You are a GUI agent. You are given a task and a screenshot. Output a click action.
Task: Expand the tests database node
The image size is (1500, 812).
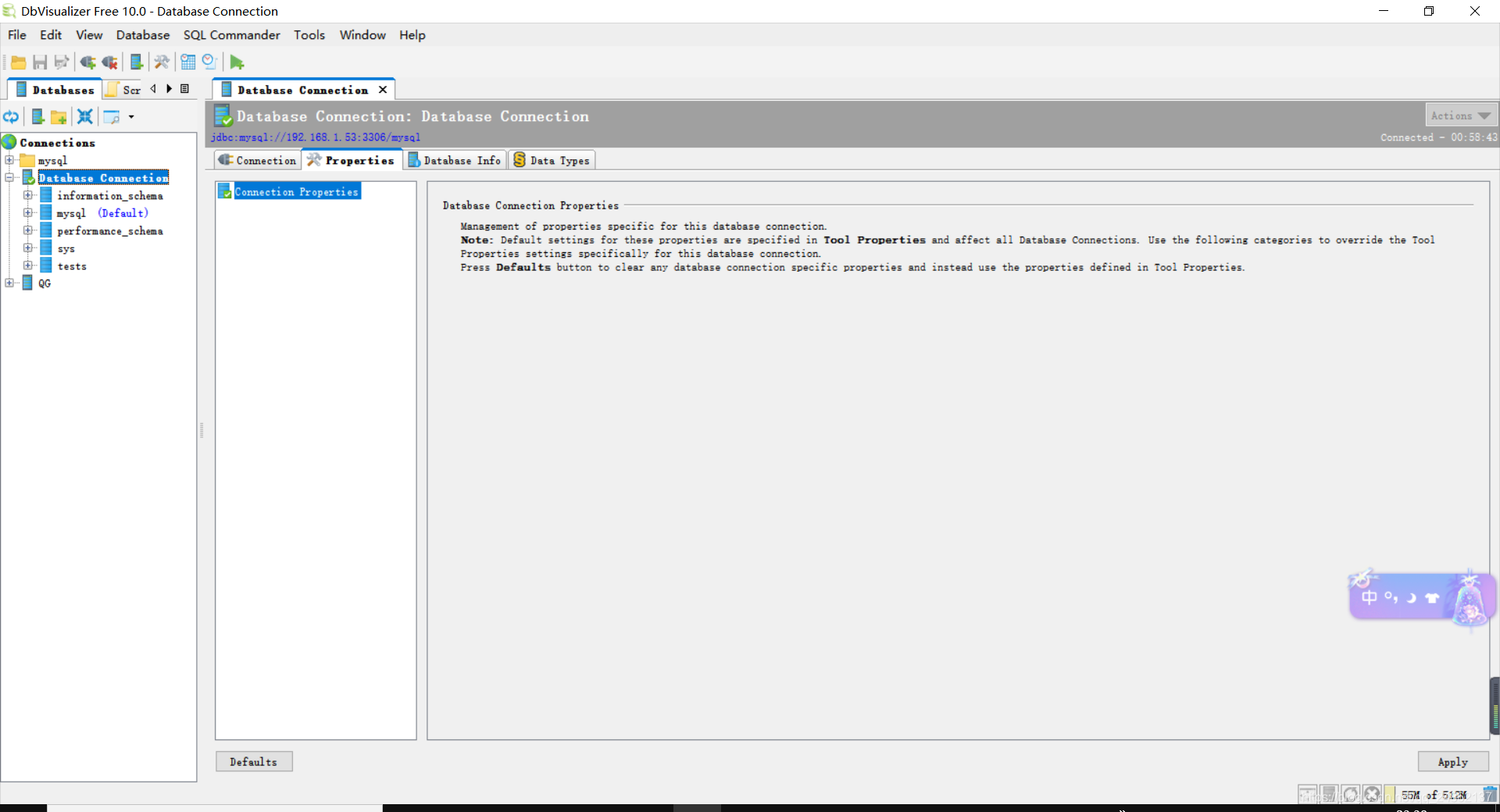28,265
